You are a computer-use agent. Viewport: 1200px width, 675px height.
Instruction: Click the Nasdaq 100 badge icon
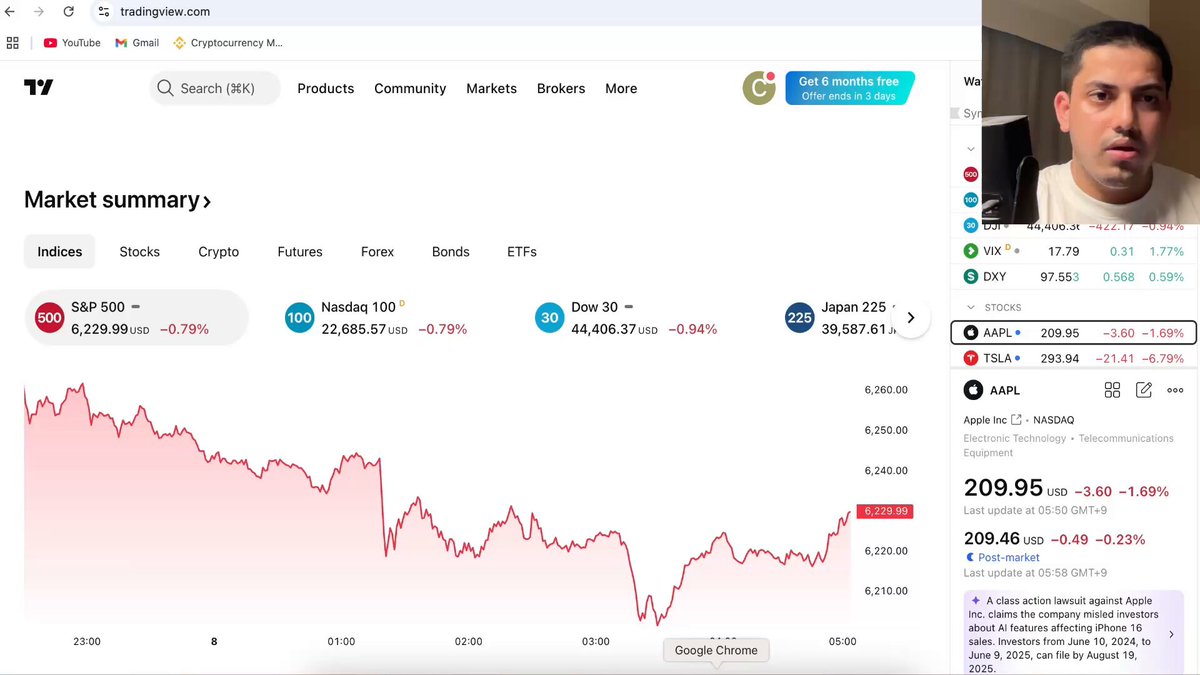(x=299, y=318)
